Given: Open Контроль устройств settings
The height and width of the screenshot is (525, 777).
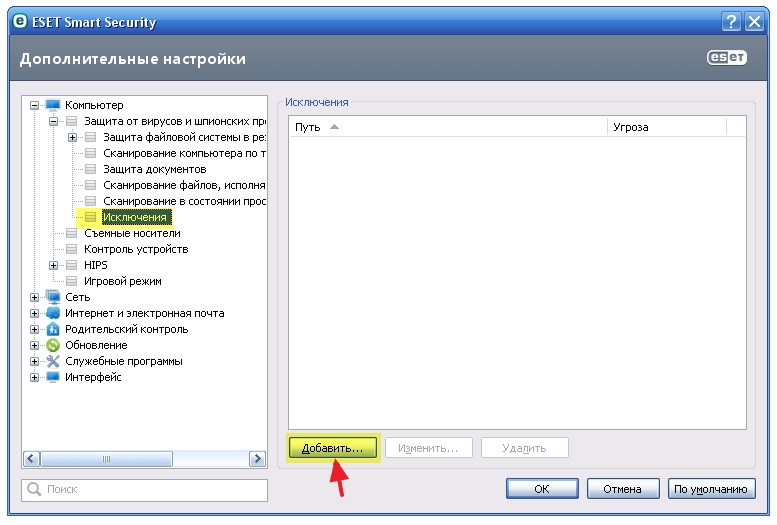Looking at the screenshot, I should pyautogui.click(x=136, y=249).
